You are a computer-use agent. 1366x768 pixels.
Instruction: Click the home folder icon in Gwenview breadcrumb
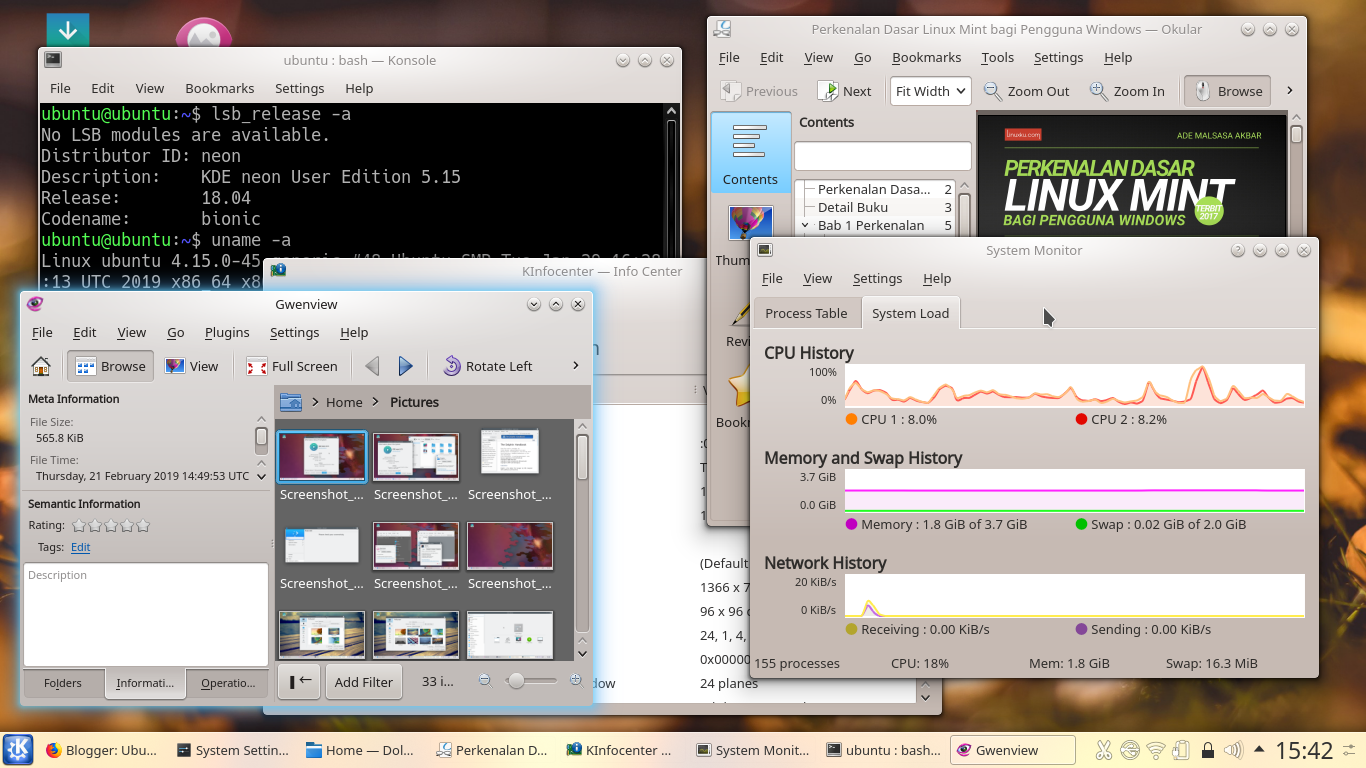pyautogui.click(x=292, y=402)
